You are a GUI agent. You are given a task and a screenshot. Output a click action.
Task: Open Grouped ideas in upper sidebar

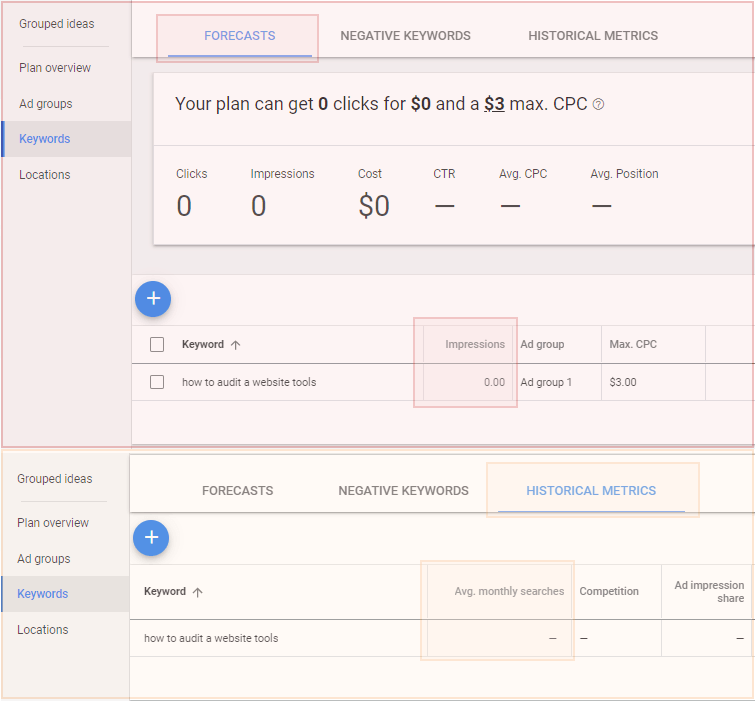tap(57, 24)
